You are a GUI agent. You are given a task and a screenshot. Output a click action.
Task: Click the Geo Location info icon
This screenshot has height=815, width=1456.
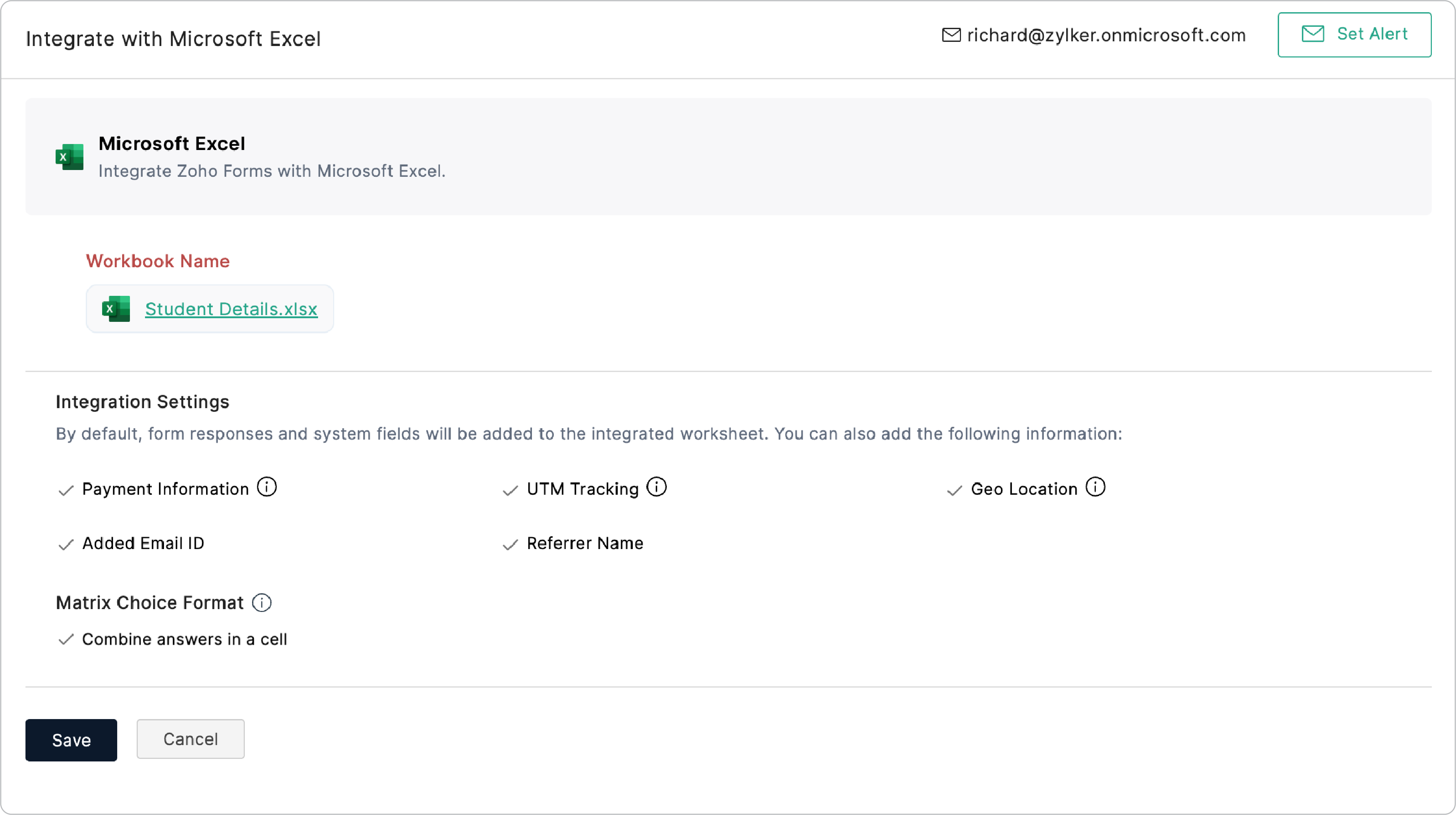1095,487
